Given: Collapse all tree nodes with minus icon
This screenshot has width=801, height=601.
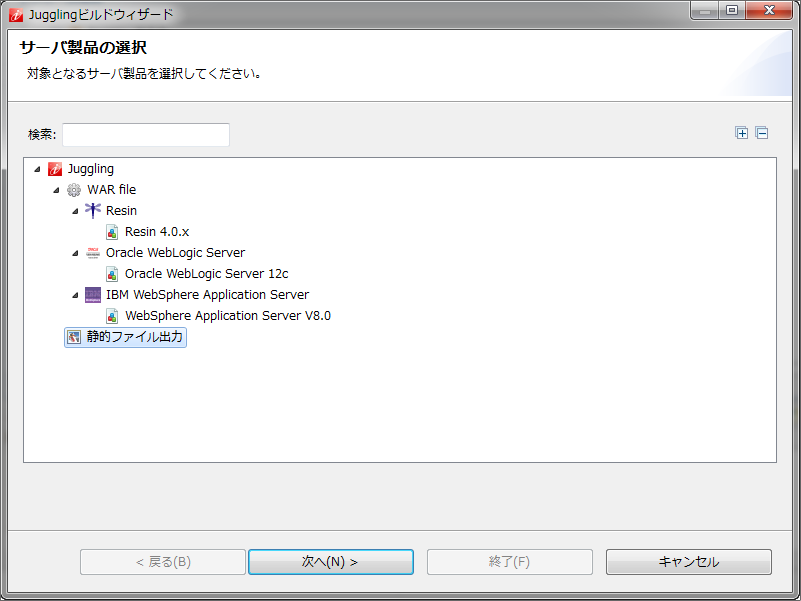Looking at the screenshot, I should coord(762,133).
